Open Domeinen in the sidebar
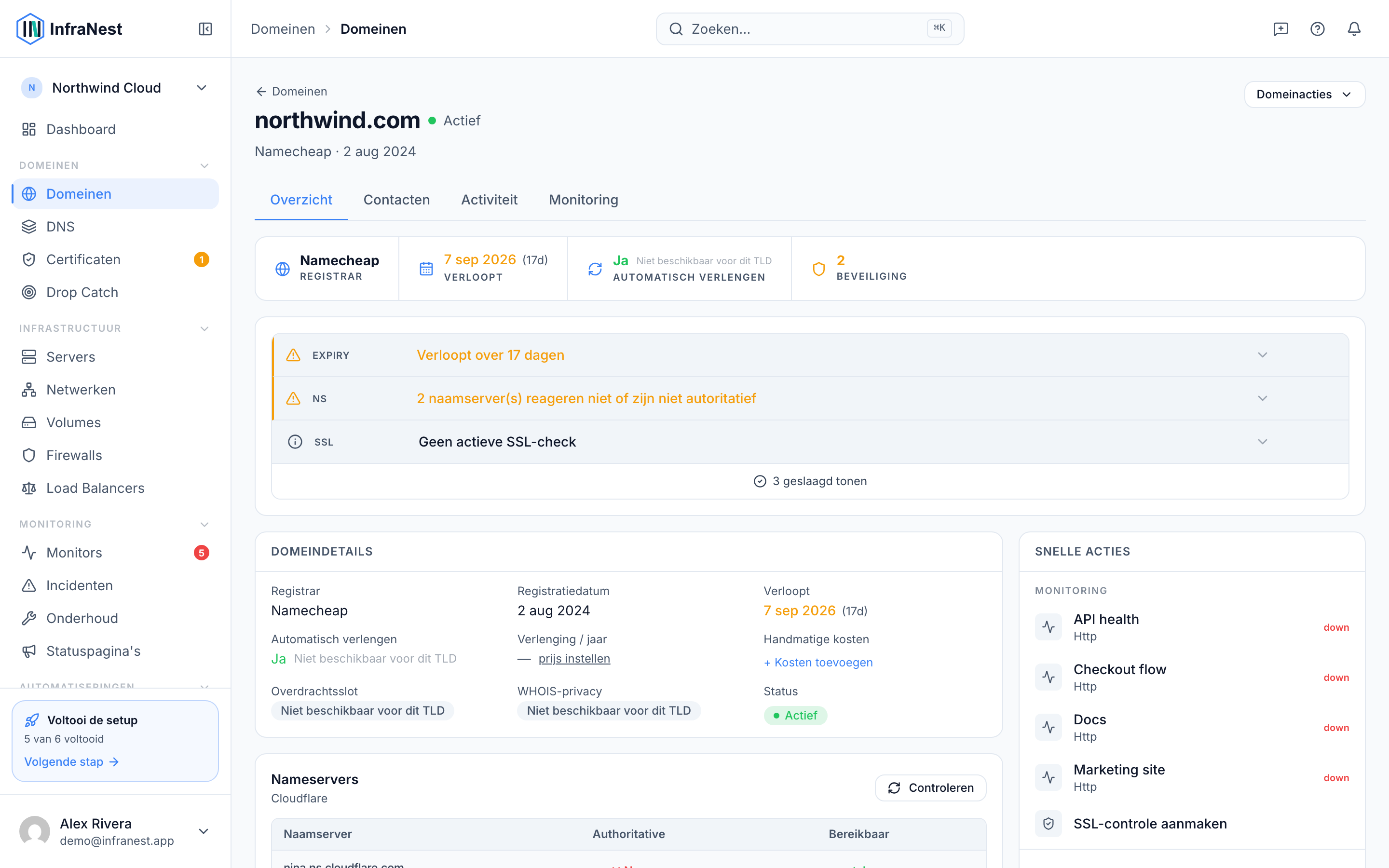The image size is (1389, 868). tap(115, 194)
